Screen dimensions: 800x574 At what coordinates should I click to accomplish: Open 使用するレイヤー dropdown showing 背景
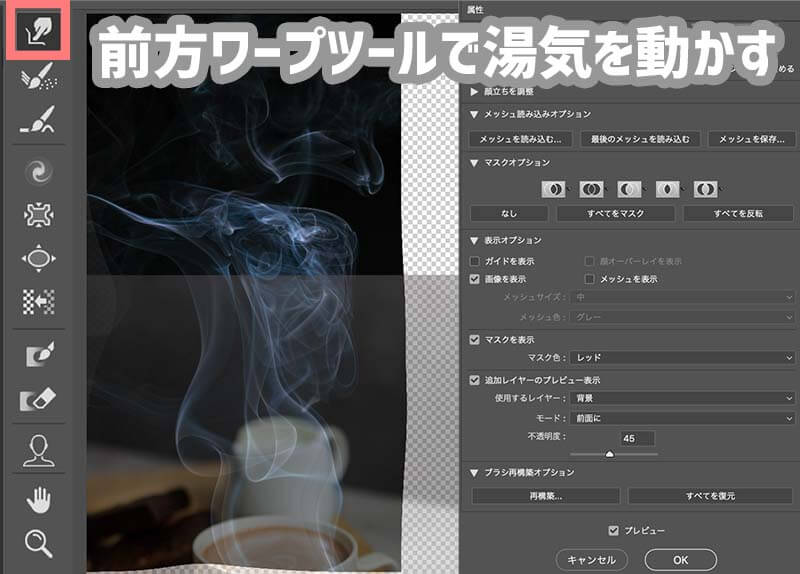tap(683, 398)
